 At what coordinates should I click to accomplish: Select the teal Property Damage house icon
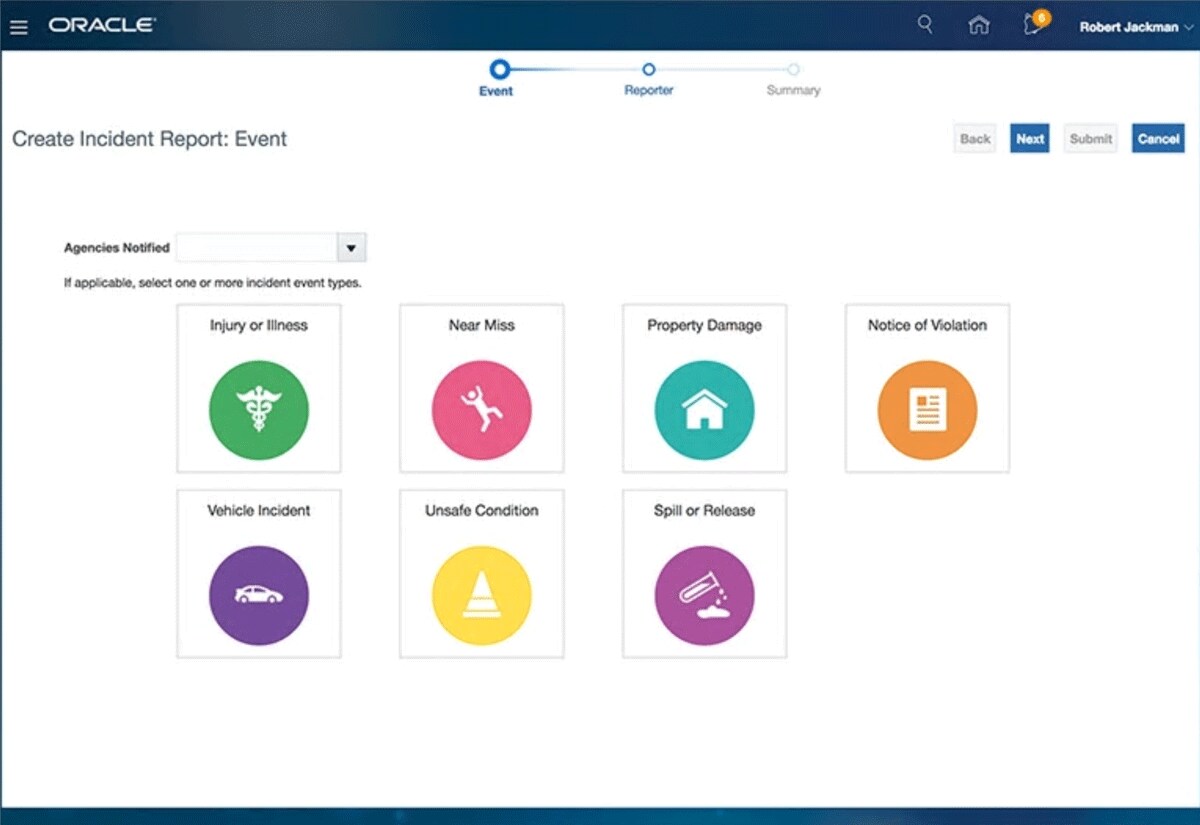tap(705, 410)
